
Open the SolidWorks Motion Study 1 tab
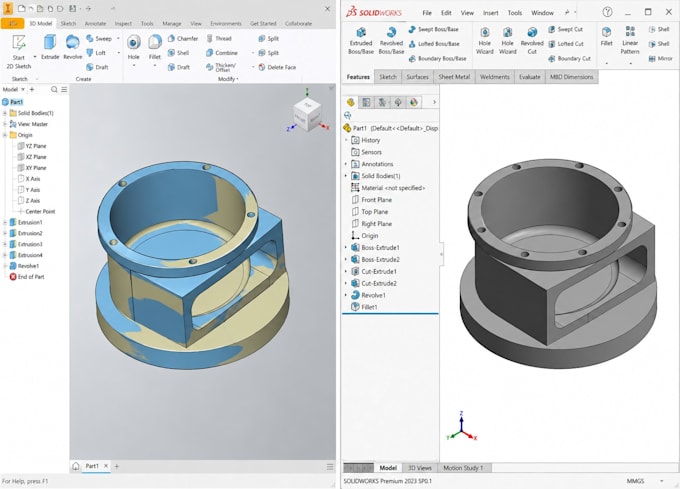click(463, 468)
